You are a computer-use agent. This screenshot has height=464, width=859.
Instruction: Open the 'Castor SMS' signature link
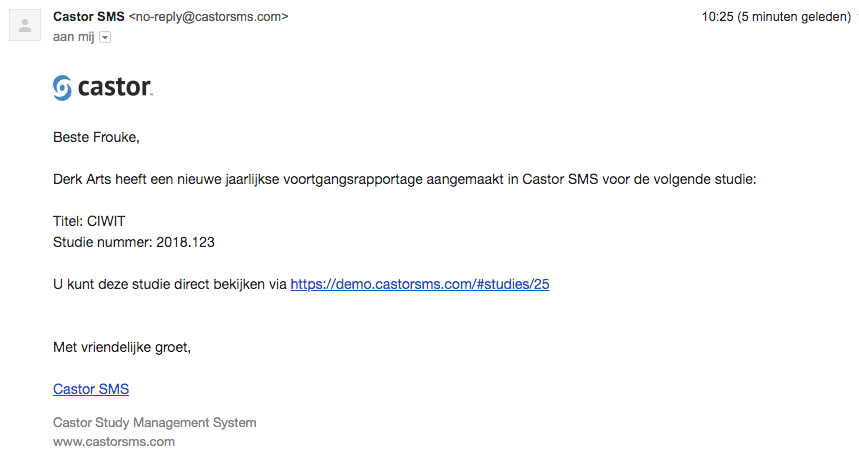coord(91,389)
